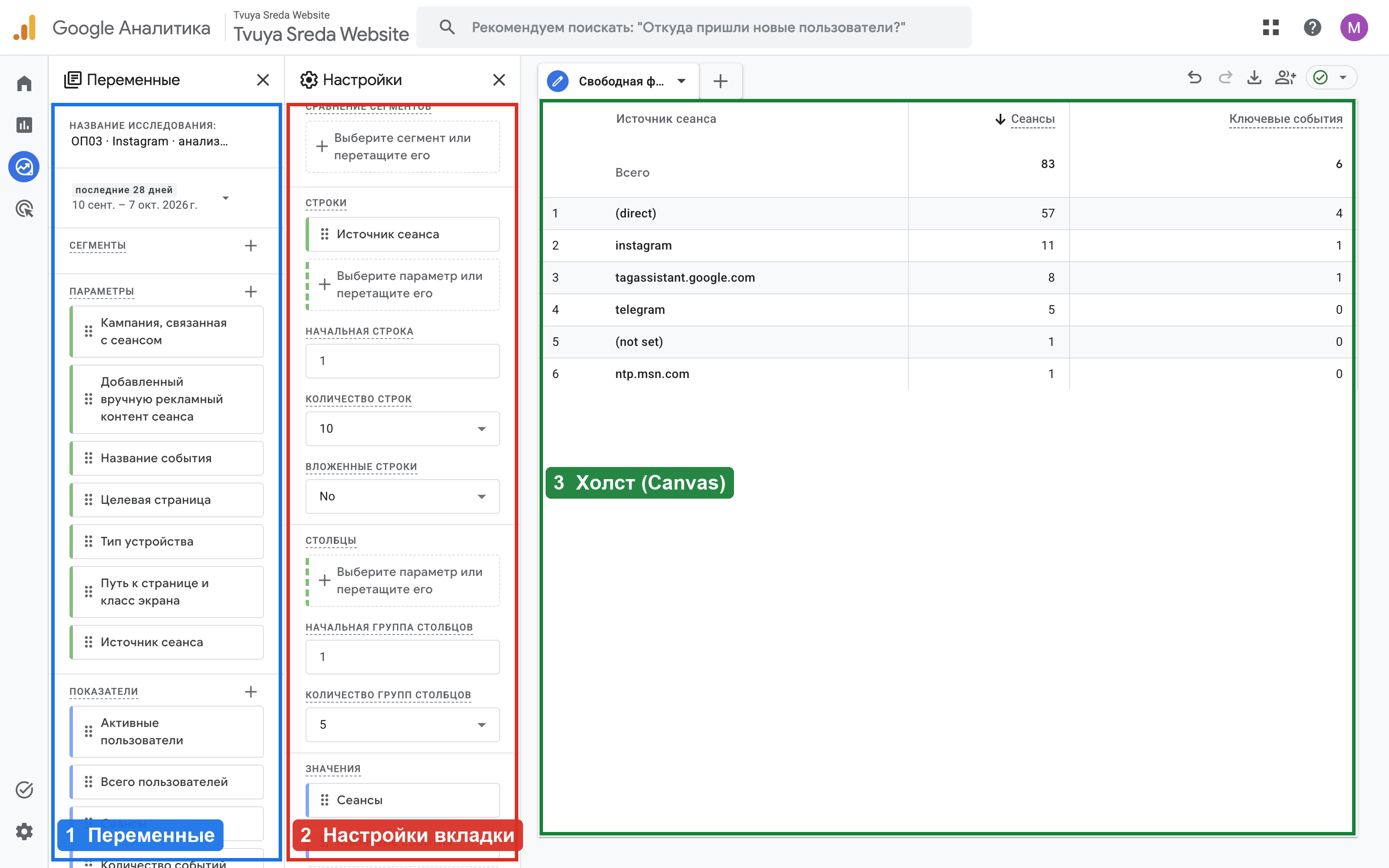Click the search field at the top

[x=693, y=27]
